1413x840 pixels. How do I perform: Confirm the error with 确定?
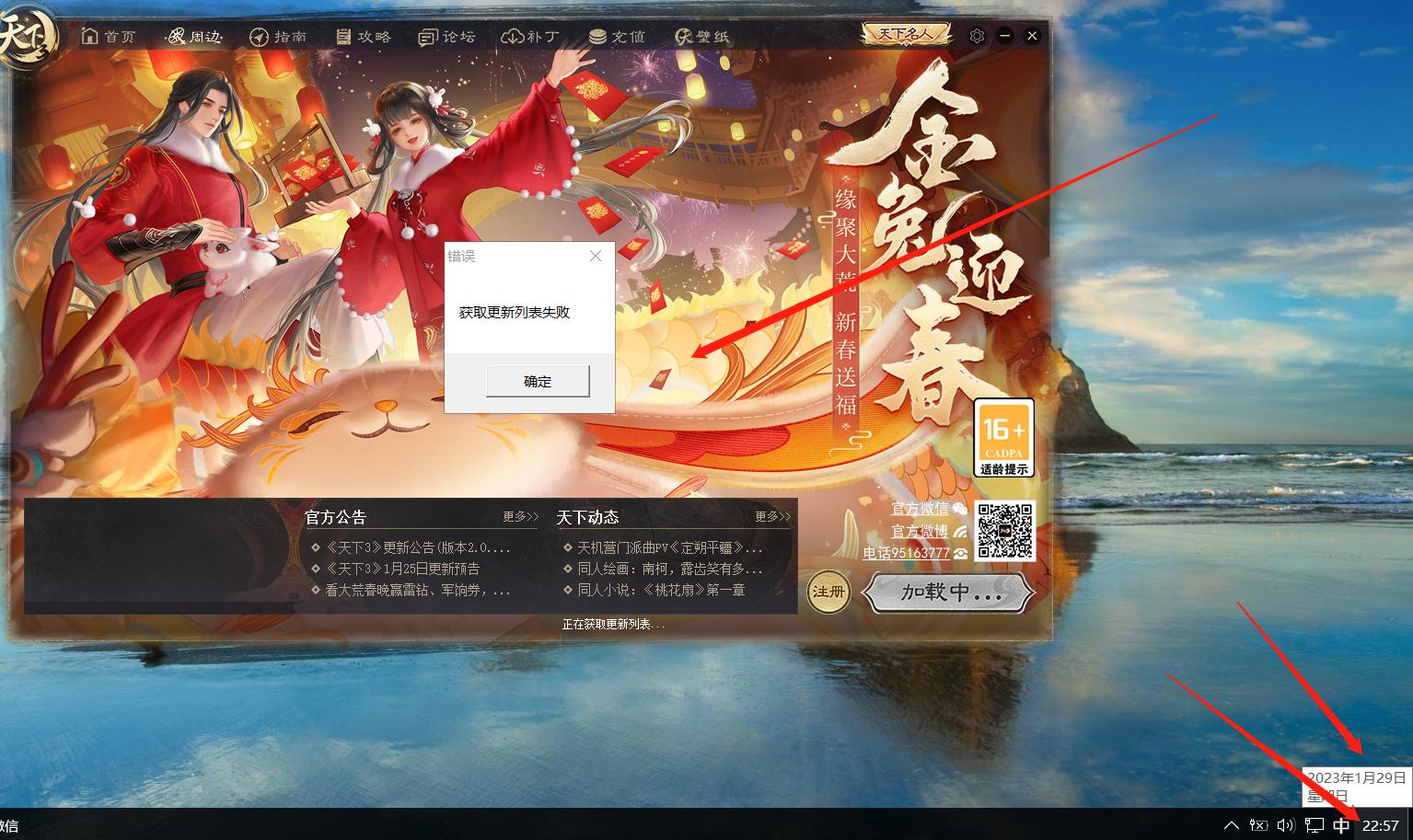pos(538,381)
